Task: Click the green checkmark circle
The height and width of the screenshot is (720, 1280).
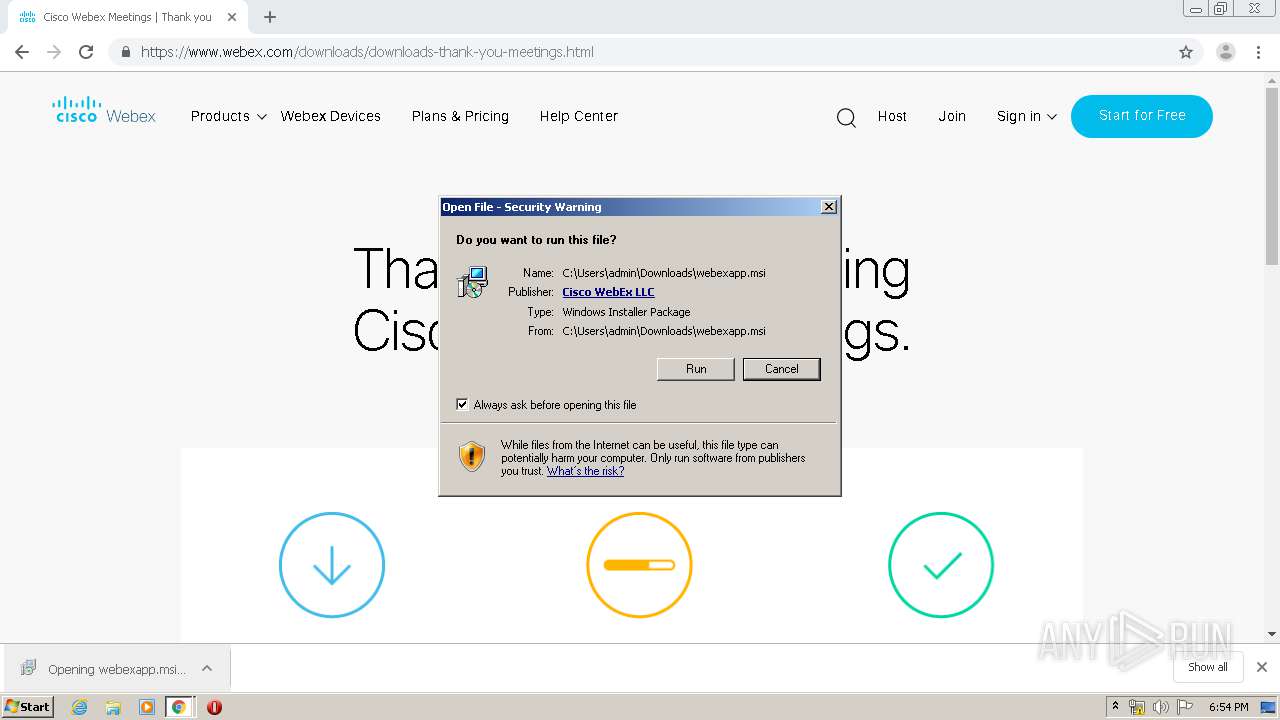Action: (941, 565)
